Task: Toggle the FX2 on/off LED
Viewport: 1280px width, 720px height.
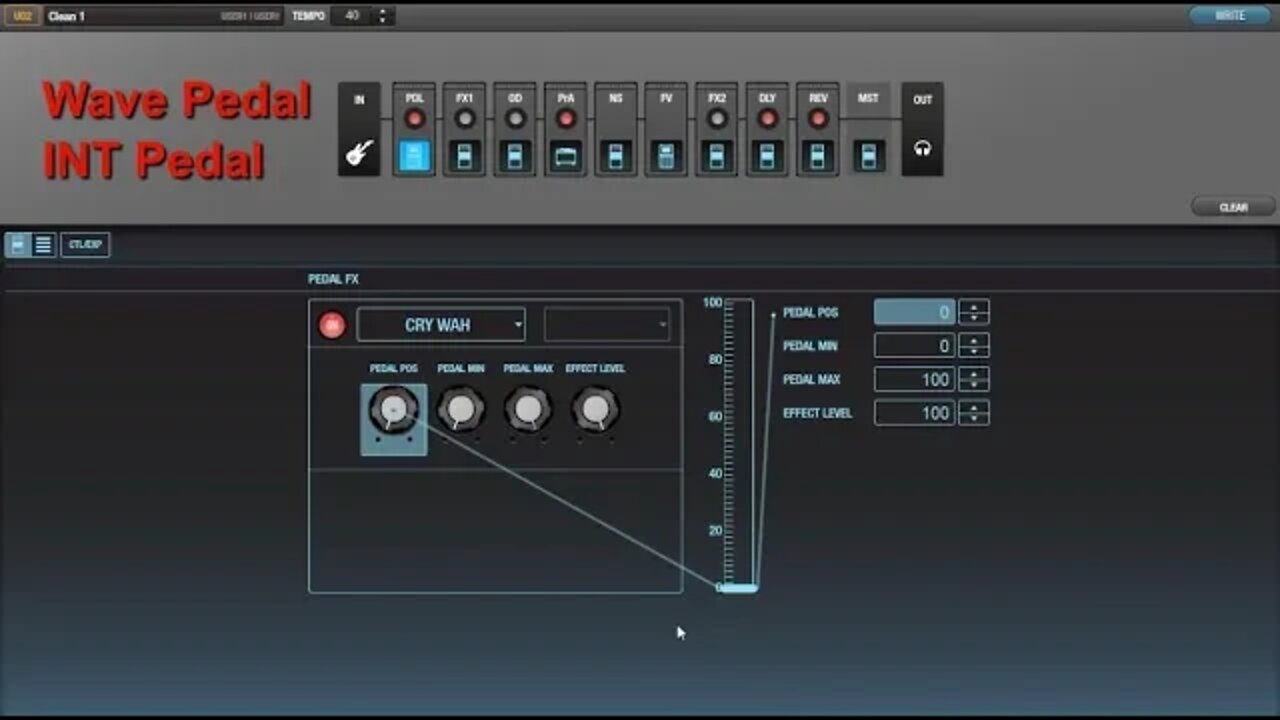Action: pos(717,119)
